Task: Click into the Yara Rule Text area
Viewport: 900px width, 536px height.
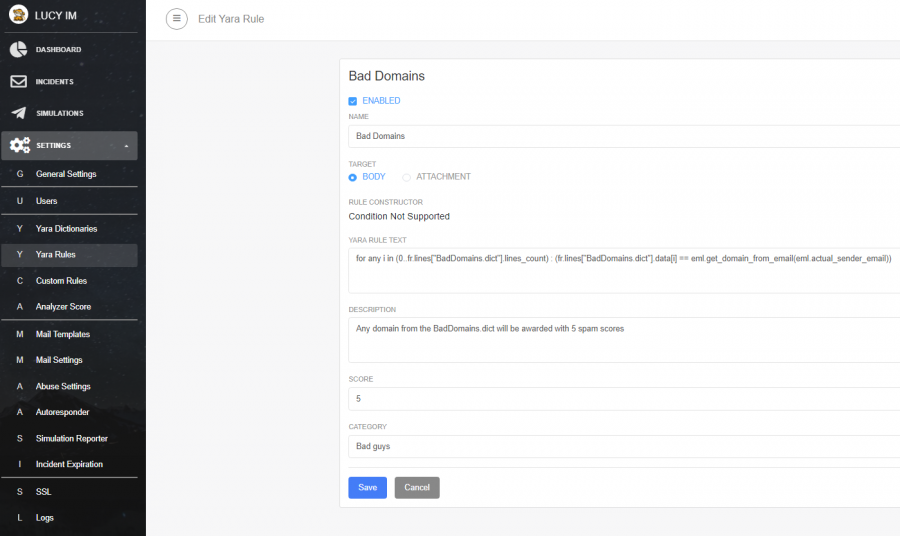Action: pyautogui.click(x=620, y=270)
